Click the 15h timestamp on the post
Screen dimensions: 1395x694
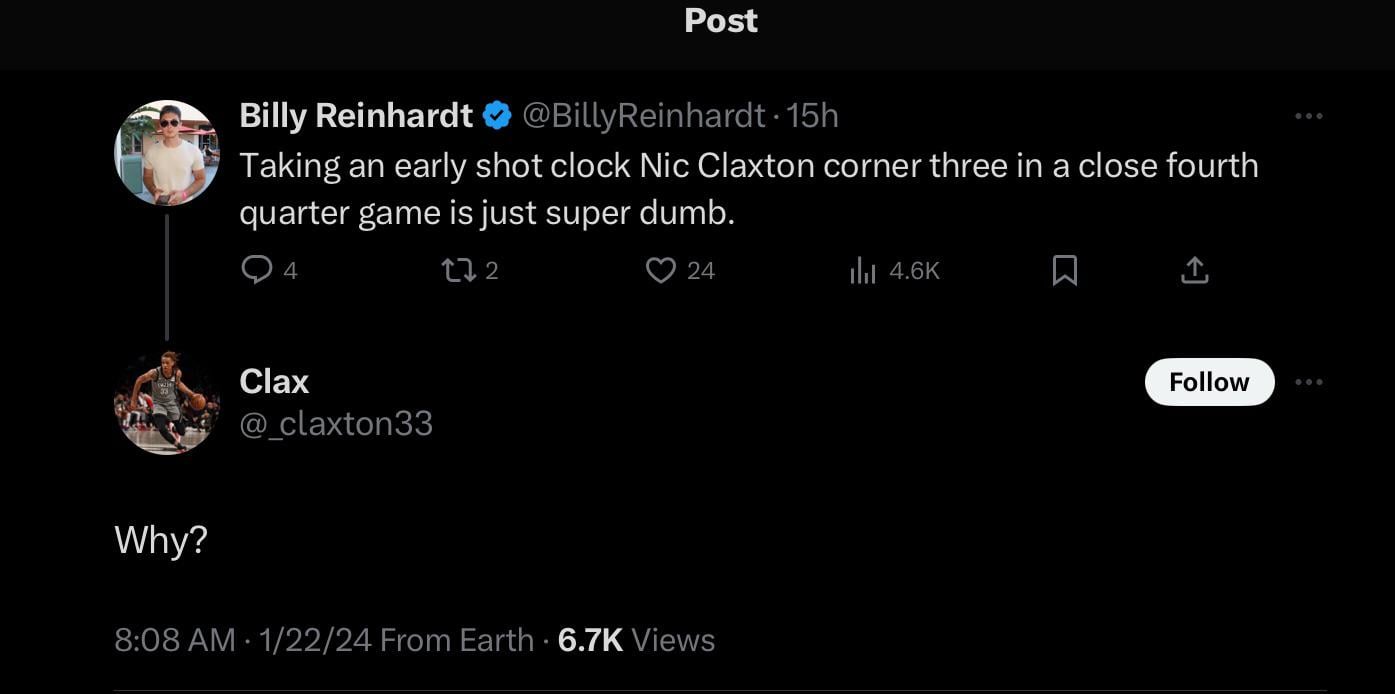813,116
